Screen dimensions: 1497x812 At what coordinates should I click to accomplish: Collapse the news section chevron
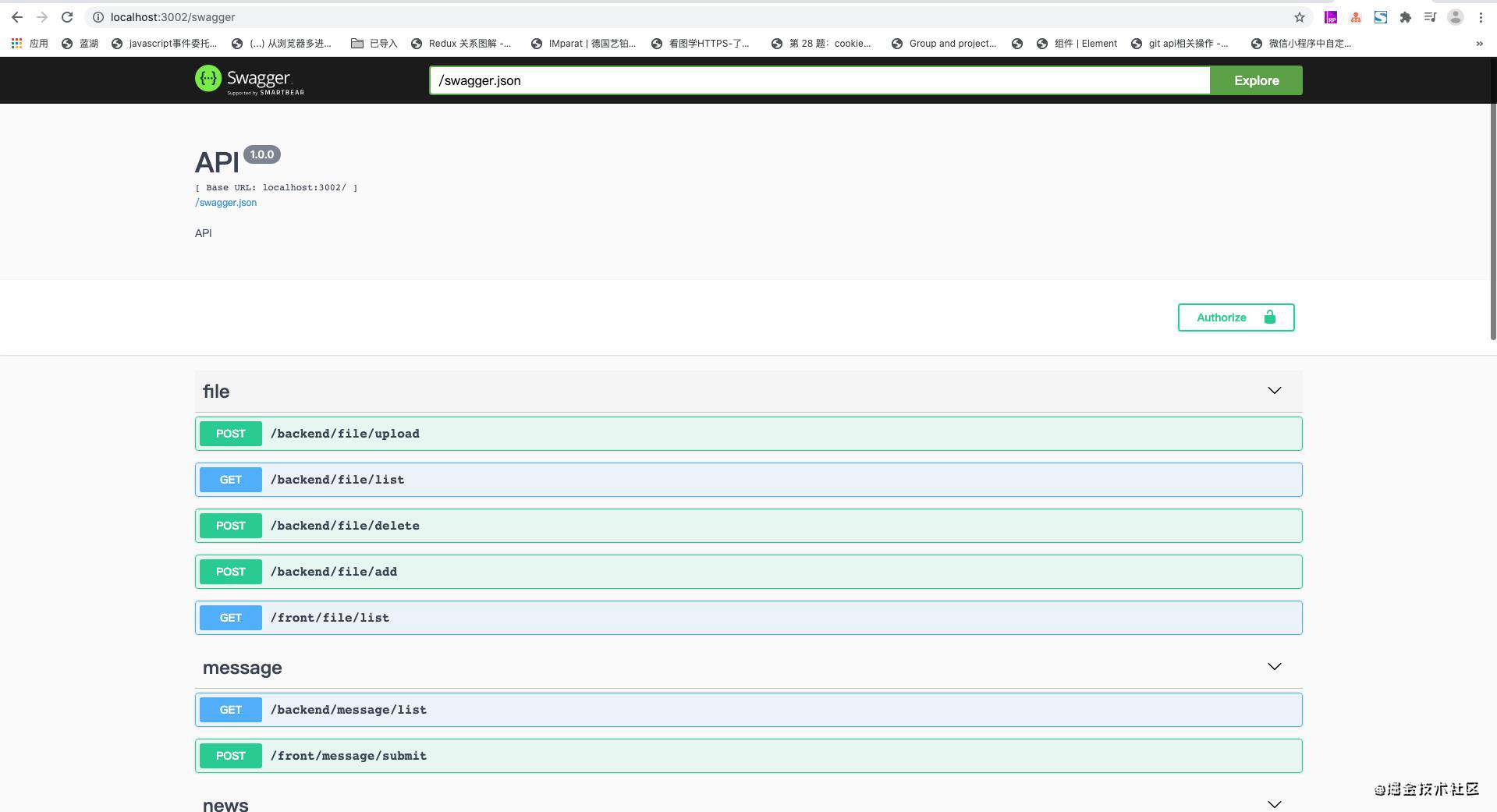point(1275,804)
